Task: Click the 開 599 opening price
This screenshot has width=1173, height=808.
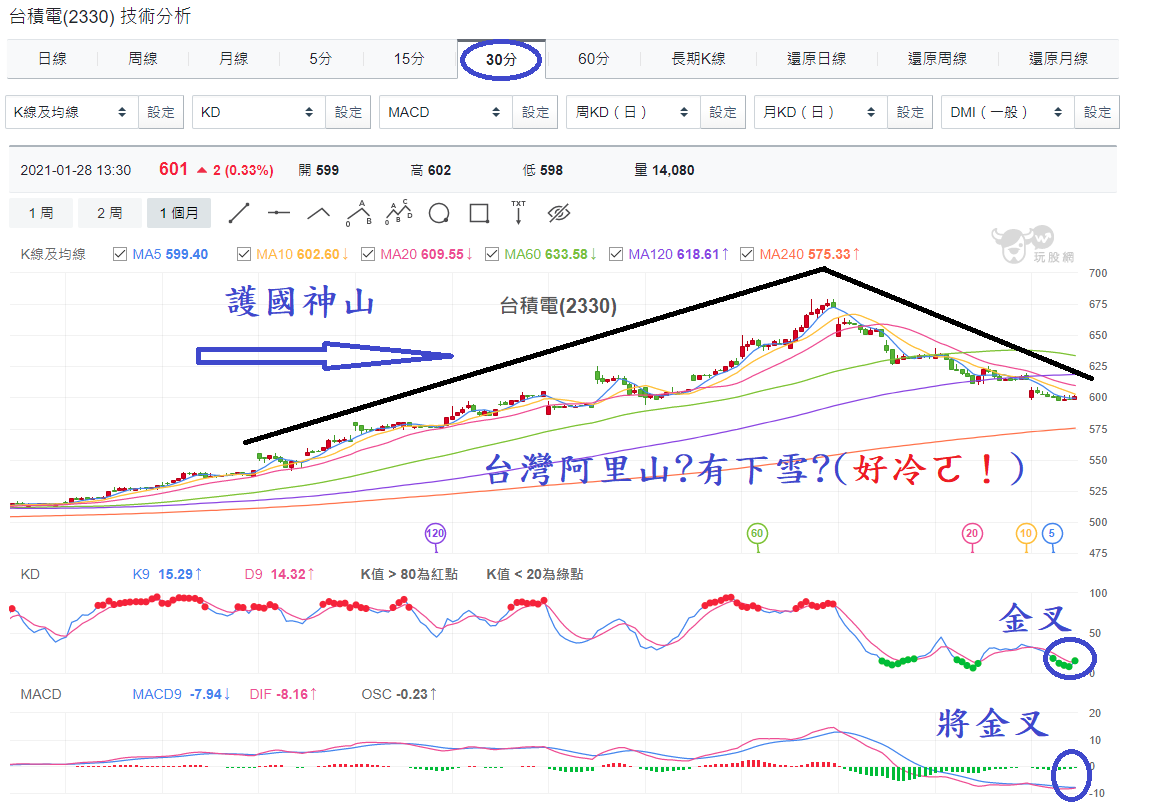Action: 319,171
